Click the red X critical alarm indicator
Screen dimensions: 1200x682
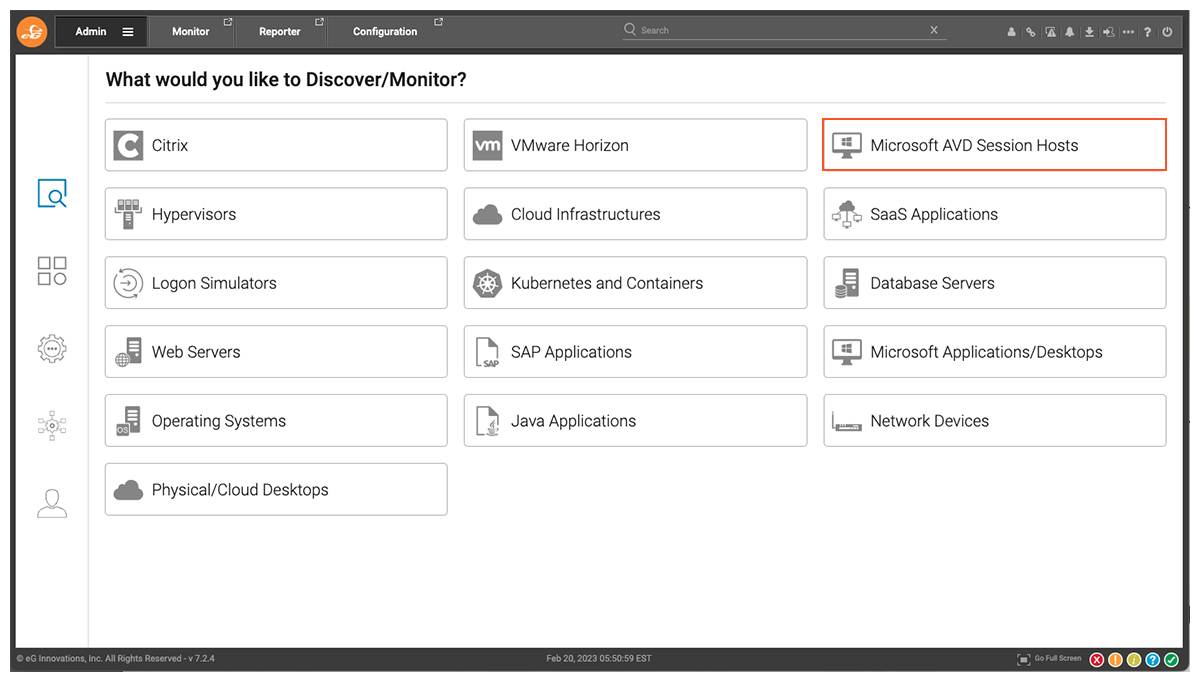(x=1097, y=660)
